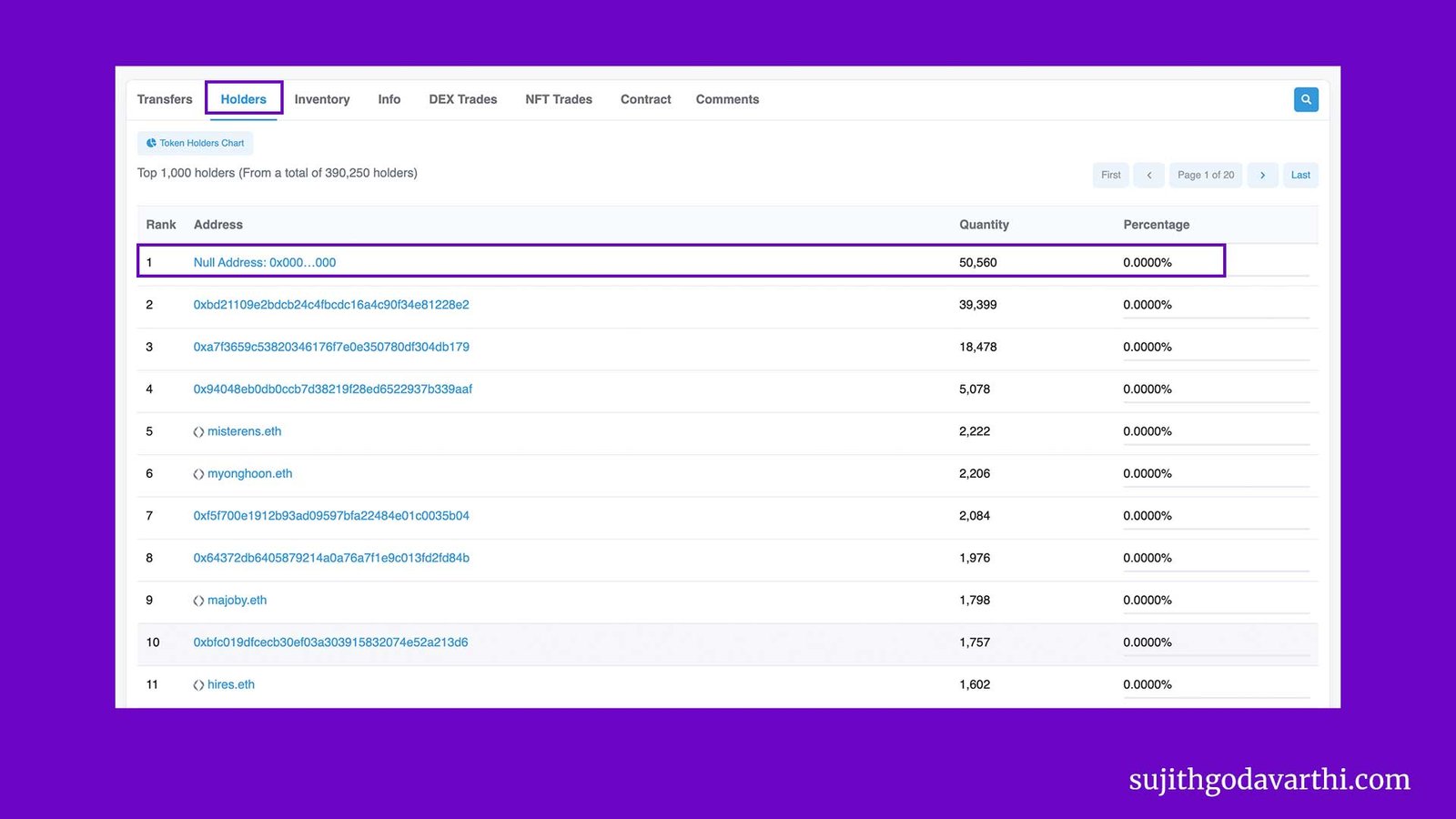
Task: Click the ENS diamond icon beside hires.eth
Action: pyautogui.click(x=199, y=684)
